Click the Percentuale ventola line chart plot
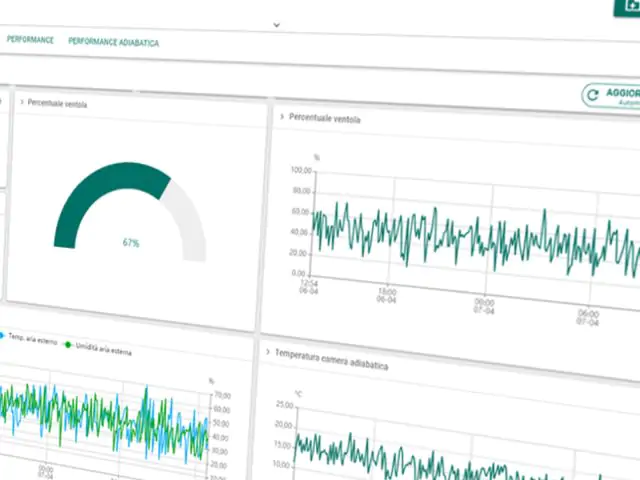This screenshot has width=640, height=480. tap(470, 240)
